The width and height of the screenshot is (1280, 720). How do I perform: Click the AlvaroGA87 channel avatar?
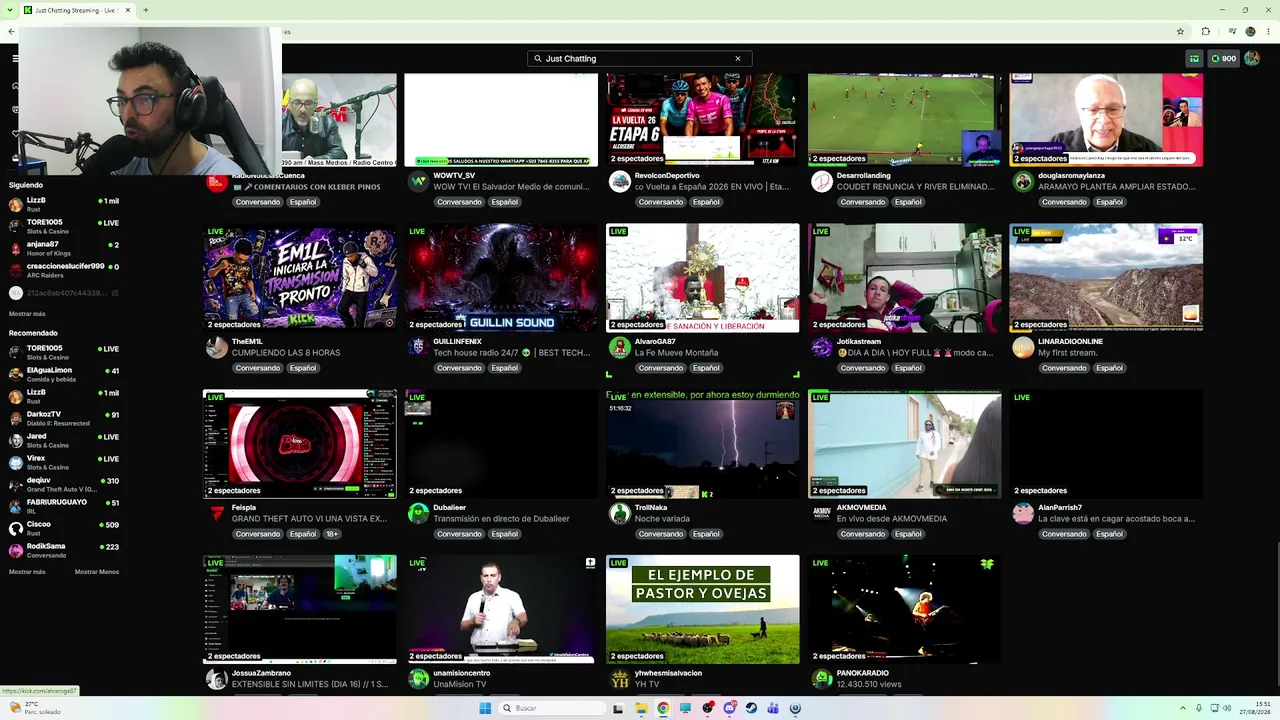[x=620, y=347]
